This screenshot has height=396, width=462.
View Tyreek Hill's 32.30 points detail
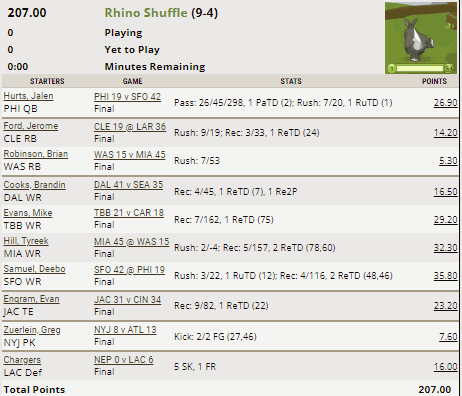[x=445, y=248]
